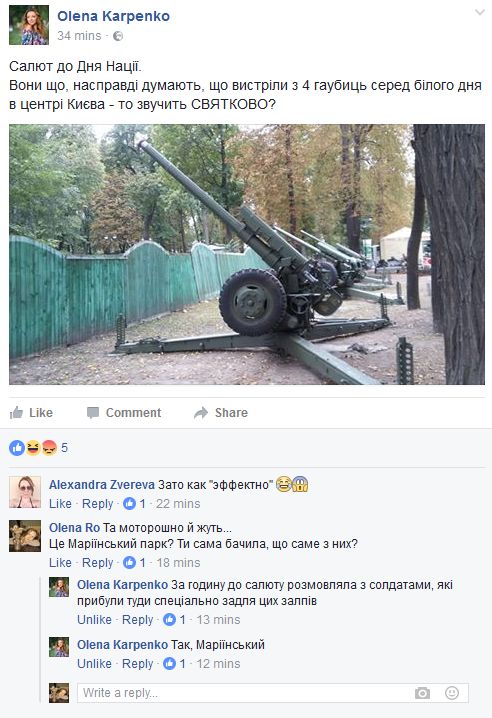492x718 pixels.
Task: Share the post using the arrow icon
Action: click(x=221, y=413)
